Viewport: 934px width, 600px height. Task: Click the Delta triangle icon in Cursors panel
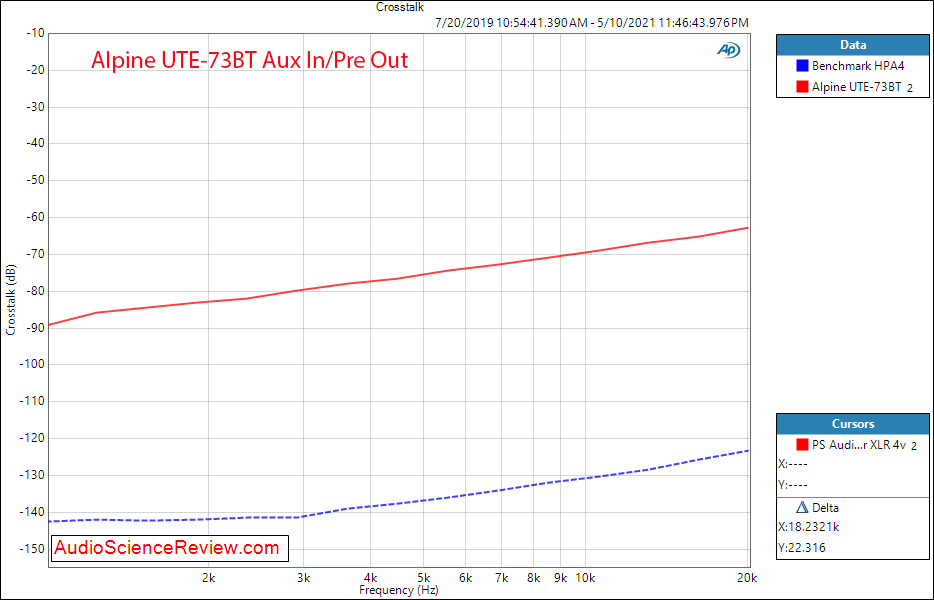(802, 508)
